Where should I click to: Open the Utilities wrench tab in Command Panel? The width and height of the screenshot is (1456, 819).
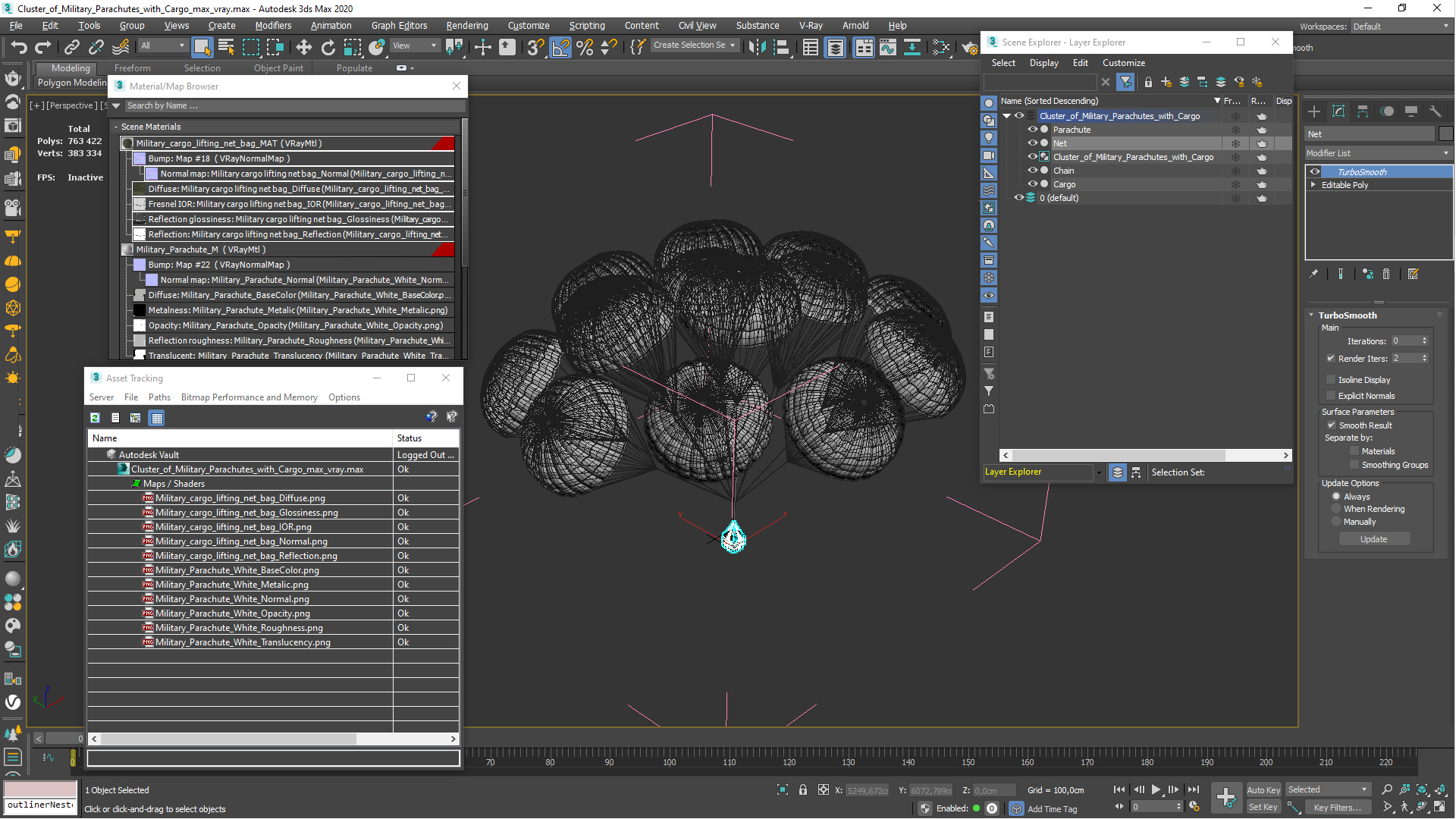(1436, 111)
